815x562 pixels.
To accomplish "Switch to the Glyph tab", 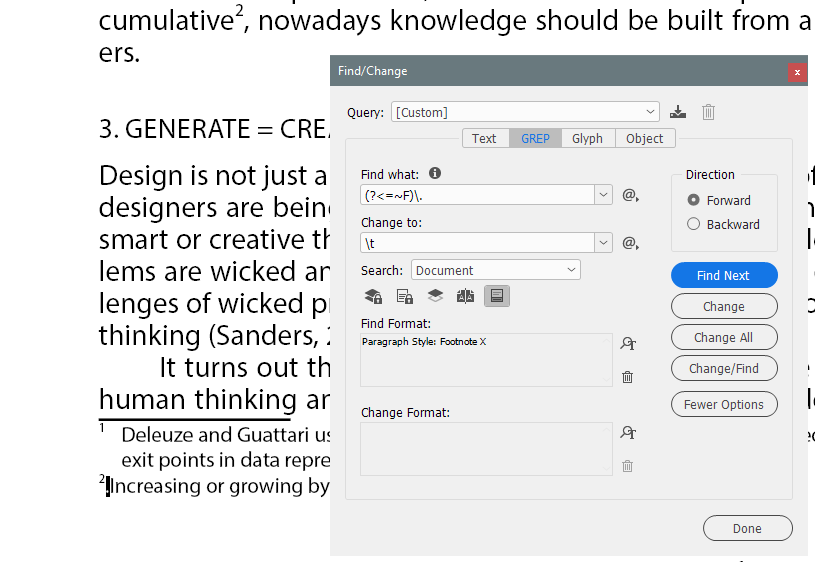I will tap(587, 139).
